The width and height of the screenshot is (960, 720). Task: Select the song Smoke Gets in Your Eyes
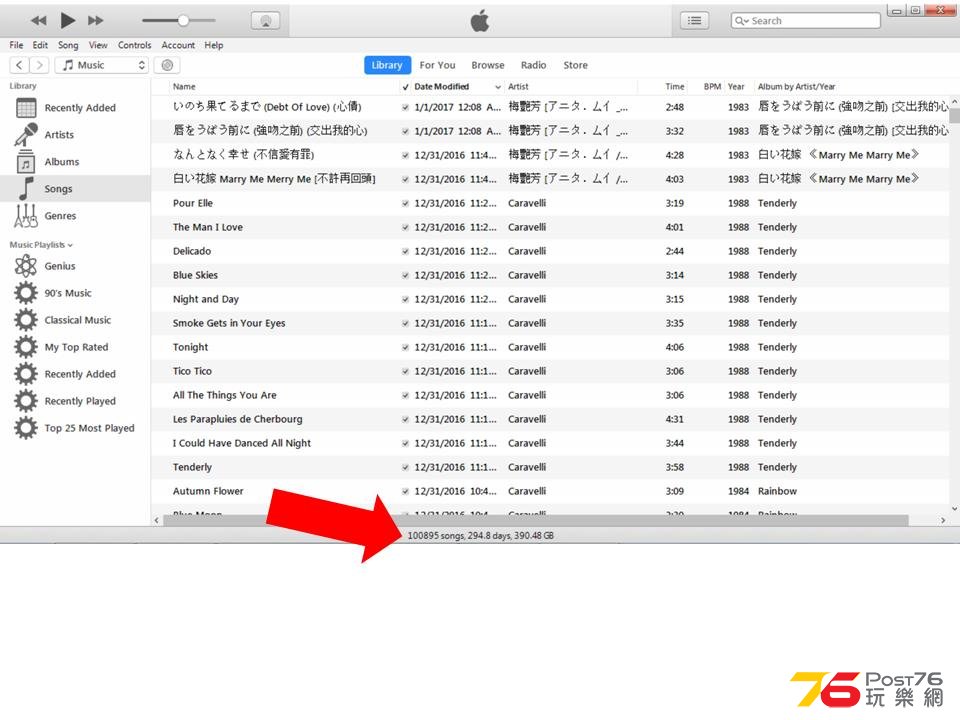click(229, 323)
